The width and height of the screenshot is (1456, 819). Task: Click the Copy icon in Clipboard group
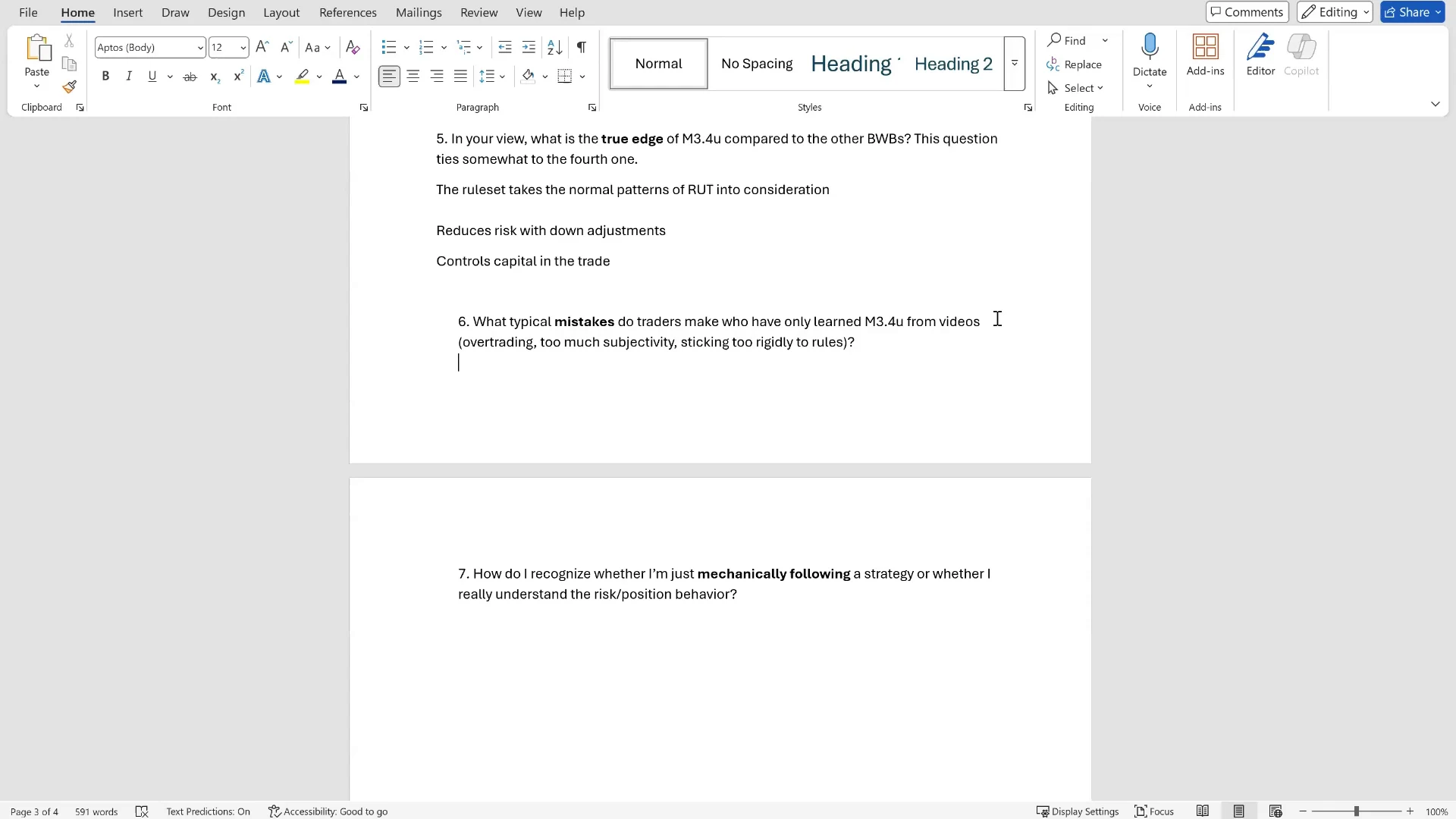69,64
